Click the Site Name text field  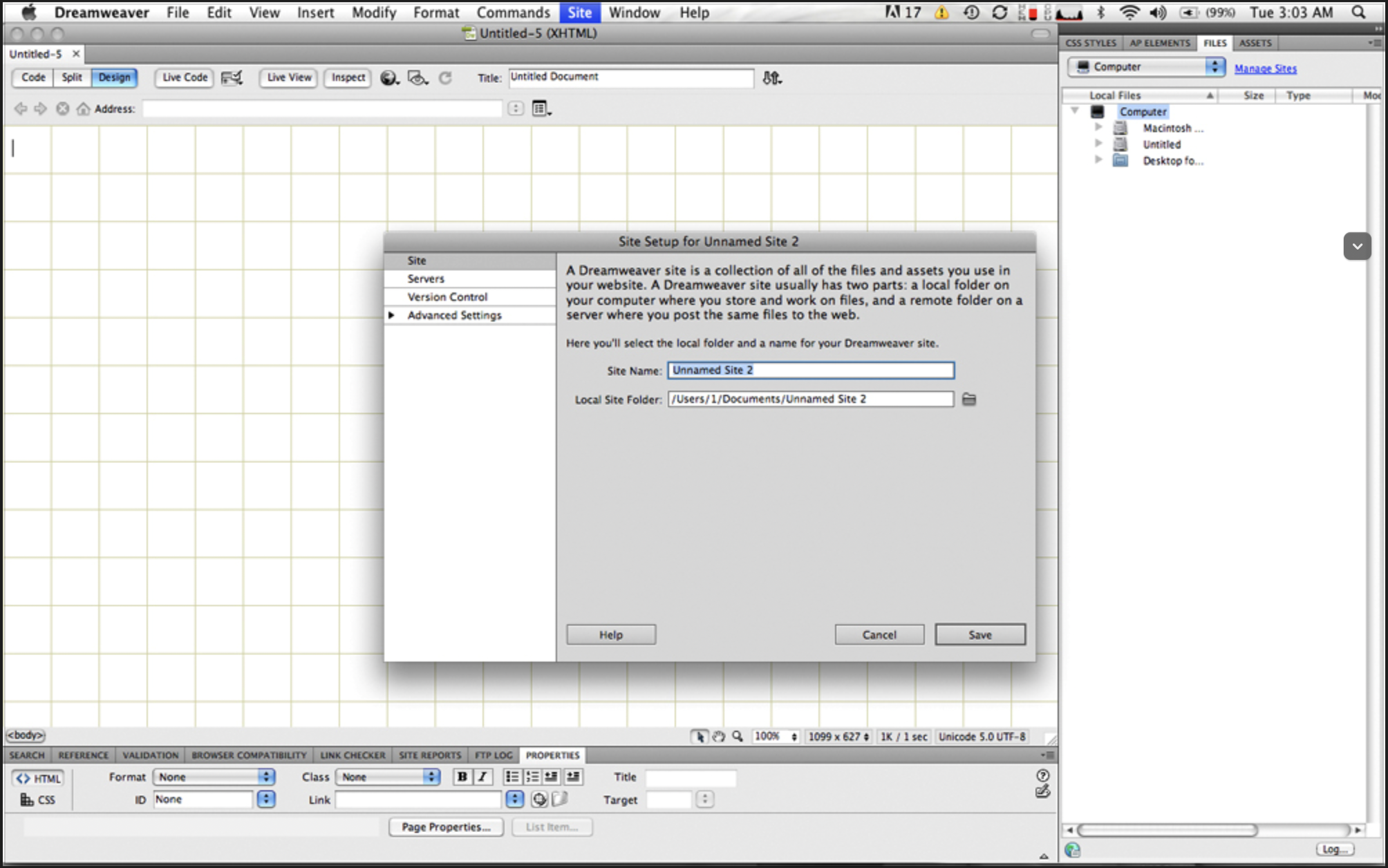pos(810,370)
